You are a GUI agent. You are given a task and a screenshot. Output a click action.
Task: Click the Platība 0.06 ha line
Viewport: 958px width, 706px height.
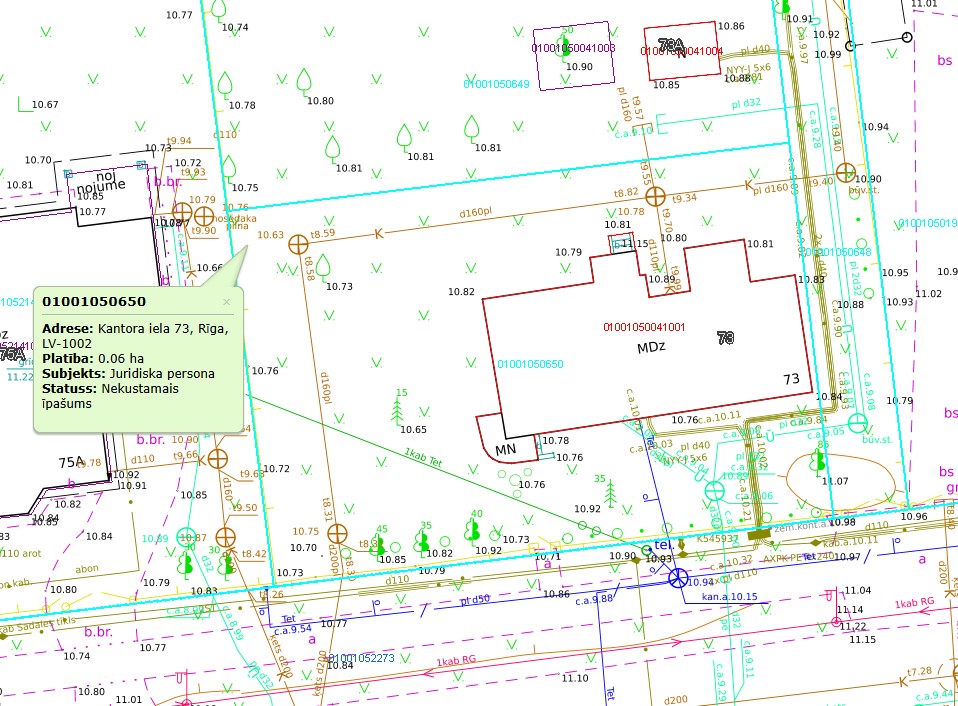93,358
